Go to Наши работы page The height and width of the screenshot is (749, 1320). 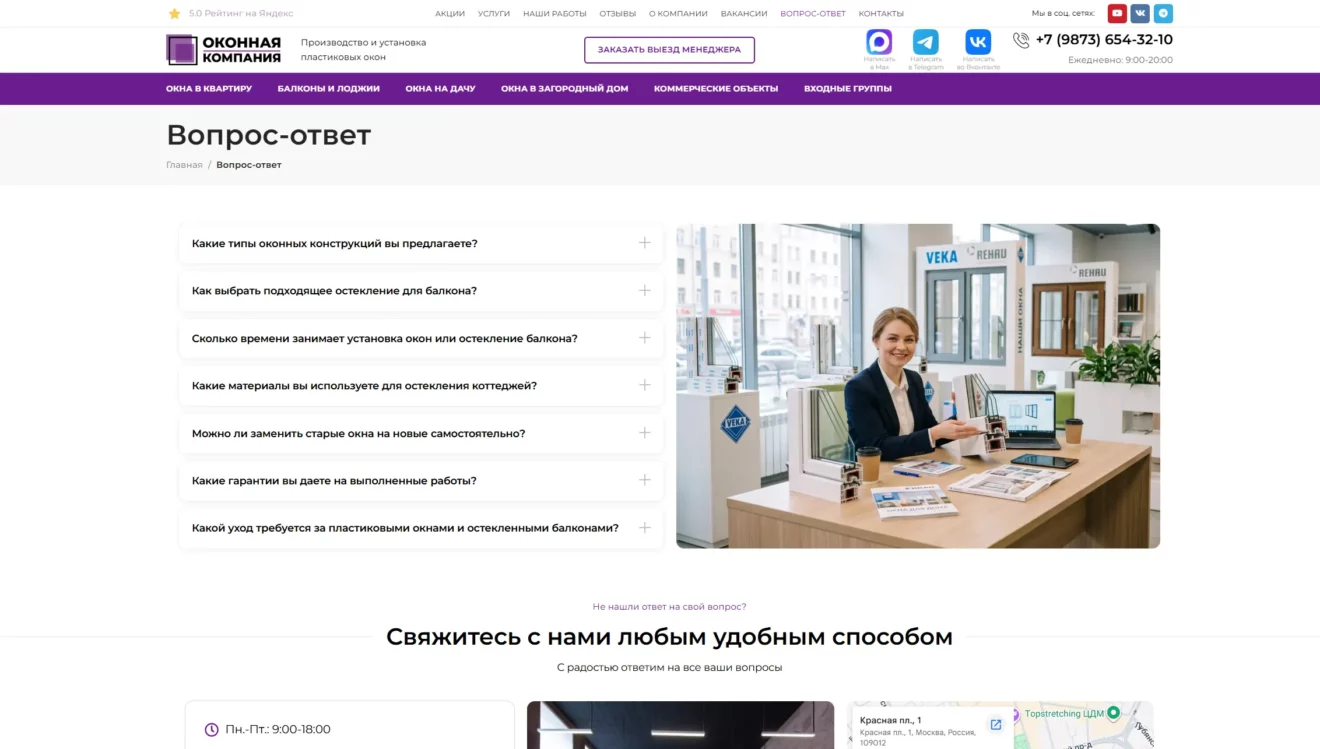click(555, 14)
